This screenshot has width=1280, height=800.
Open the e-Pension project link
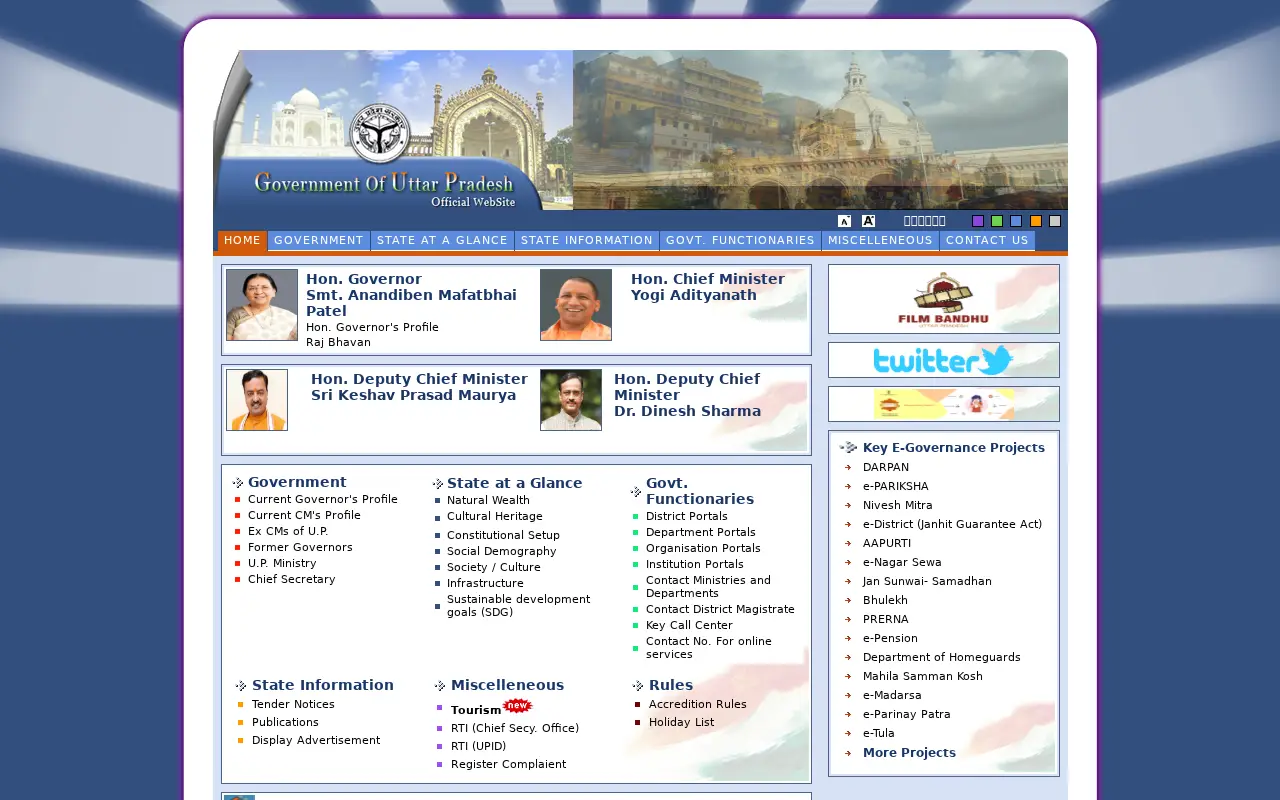890,639
